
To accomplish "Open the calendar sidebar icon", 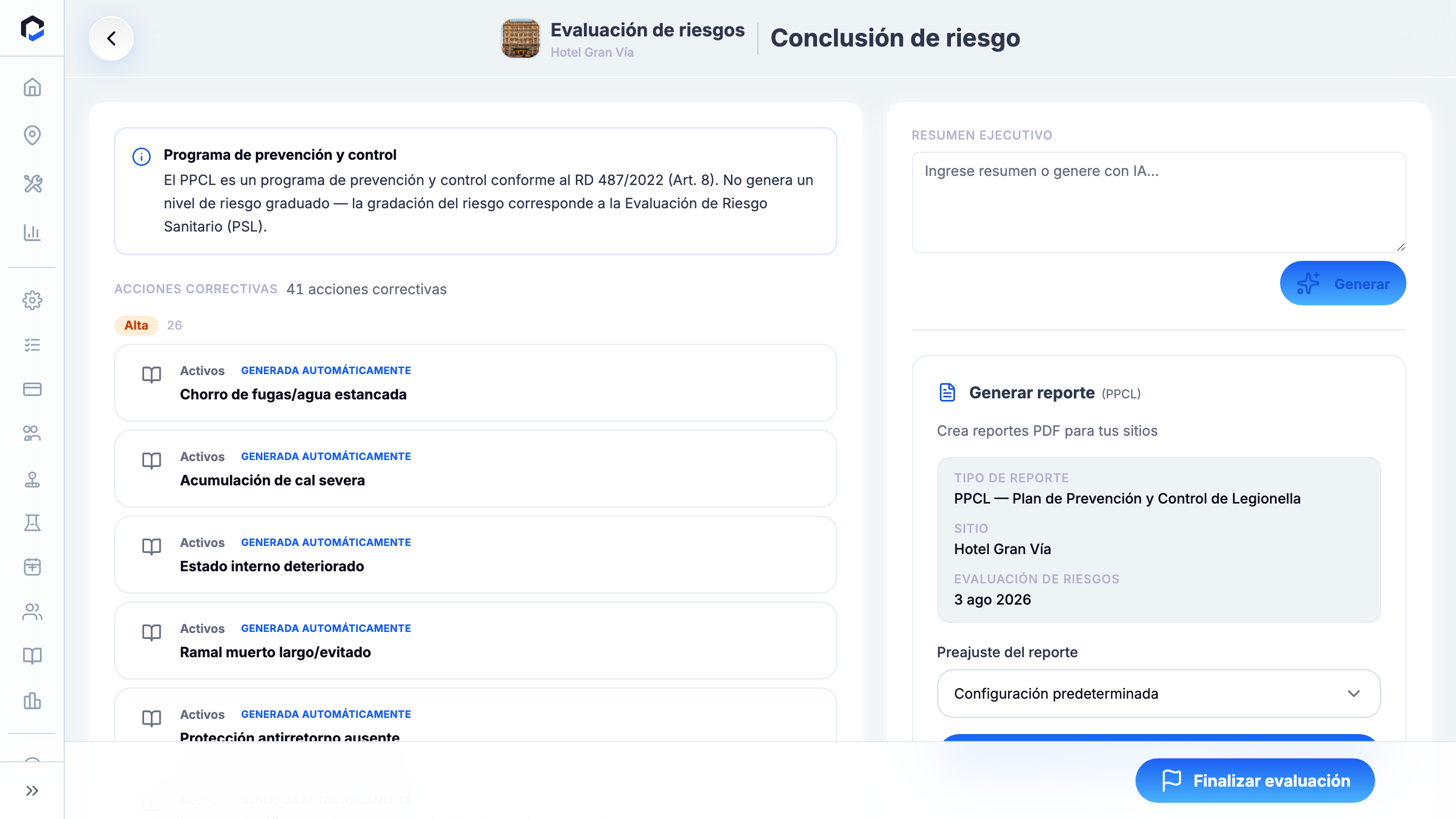I will point(32,567).
